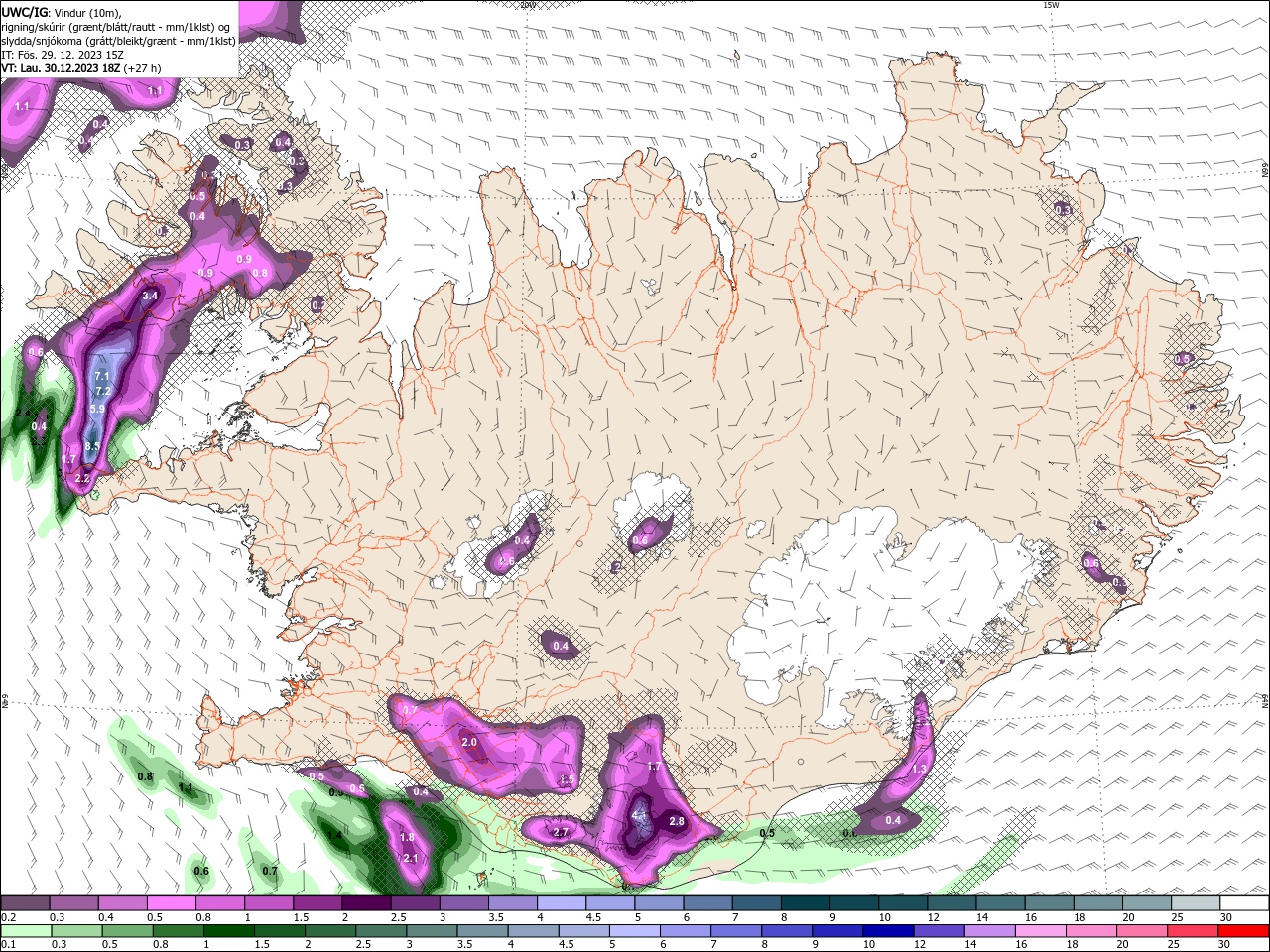Image resolution: width=1270 pixels, height=952 pixels.
Task: Click the pale green lower-scale swatch labeled 0.1
Action: (x=25, y=931)
